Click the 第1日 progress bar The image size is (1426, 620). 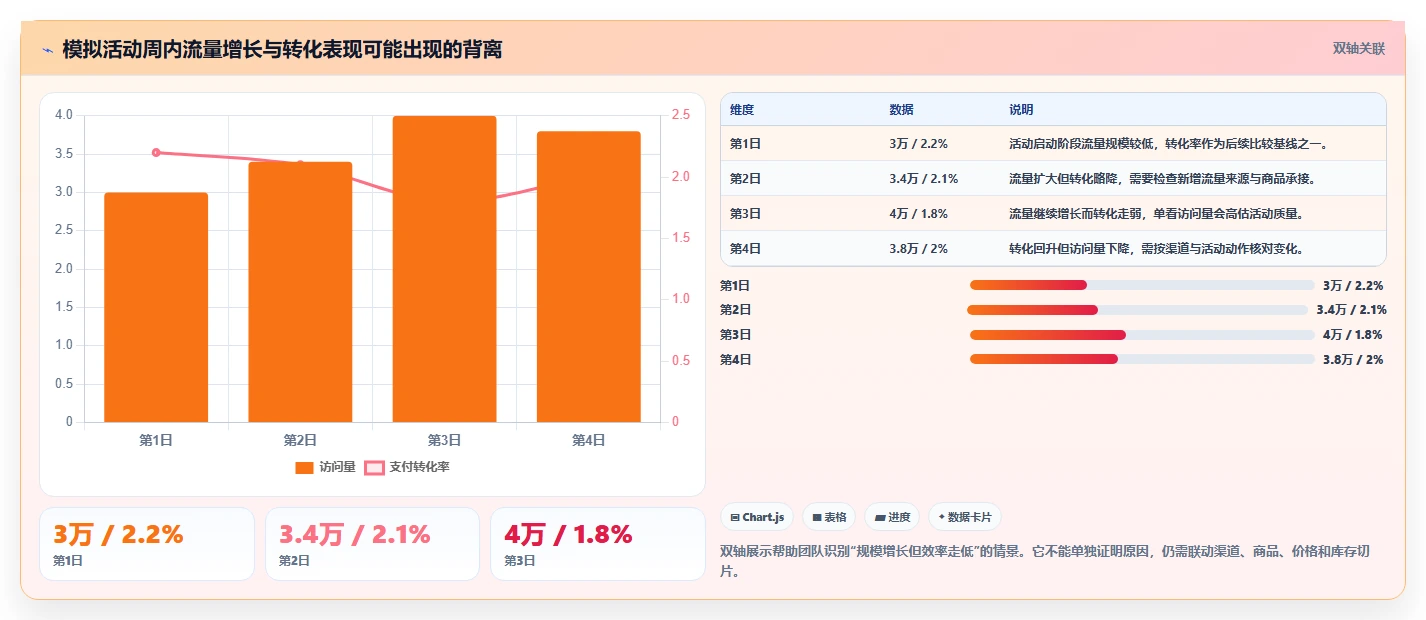(x=1142, y=285)
